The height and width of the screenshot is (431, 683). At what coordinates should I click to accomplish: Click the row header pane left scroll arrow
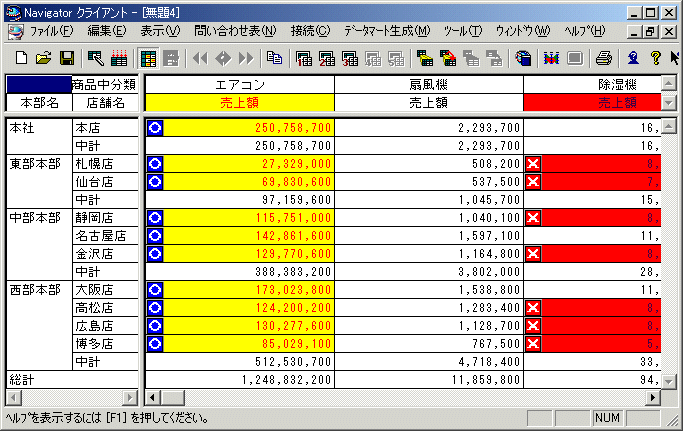pyautogui.click(x=14, y=397)
